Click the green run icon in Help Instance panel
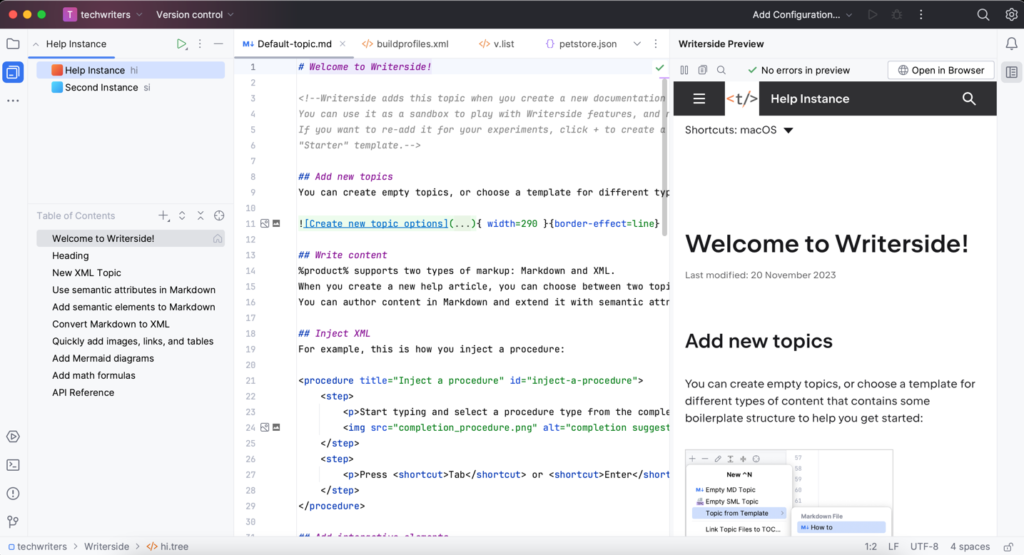Viewport: 1024px width, 555px height. coord(181,44)
